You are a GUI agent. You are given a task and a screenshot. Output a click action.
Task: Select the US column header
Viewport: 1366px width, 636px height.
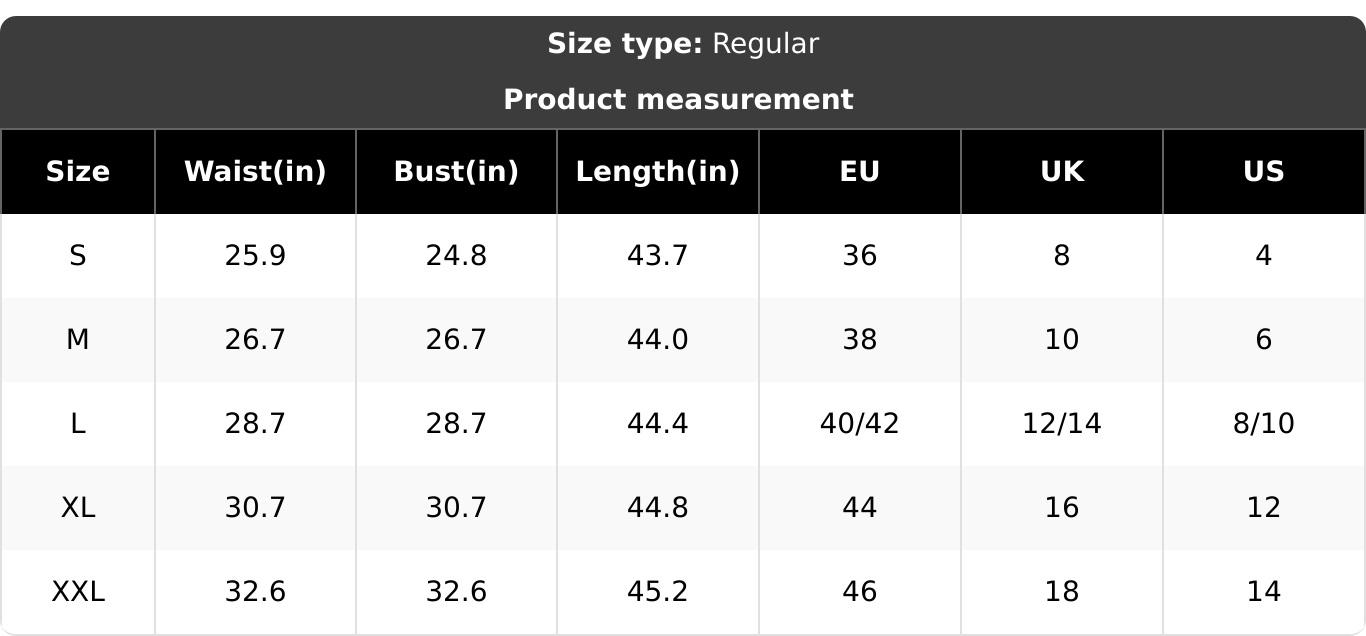(1264, 172)
